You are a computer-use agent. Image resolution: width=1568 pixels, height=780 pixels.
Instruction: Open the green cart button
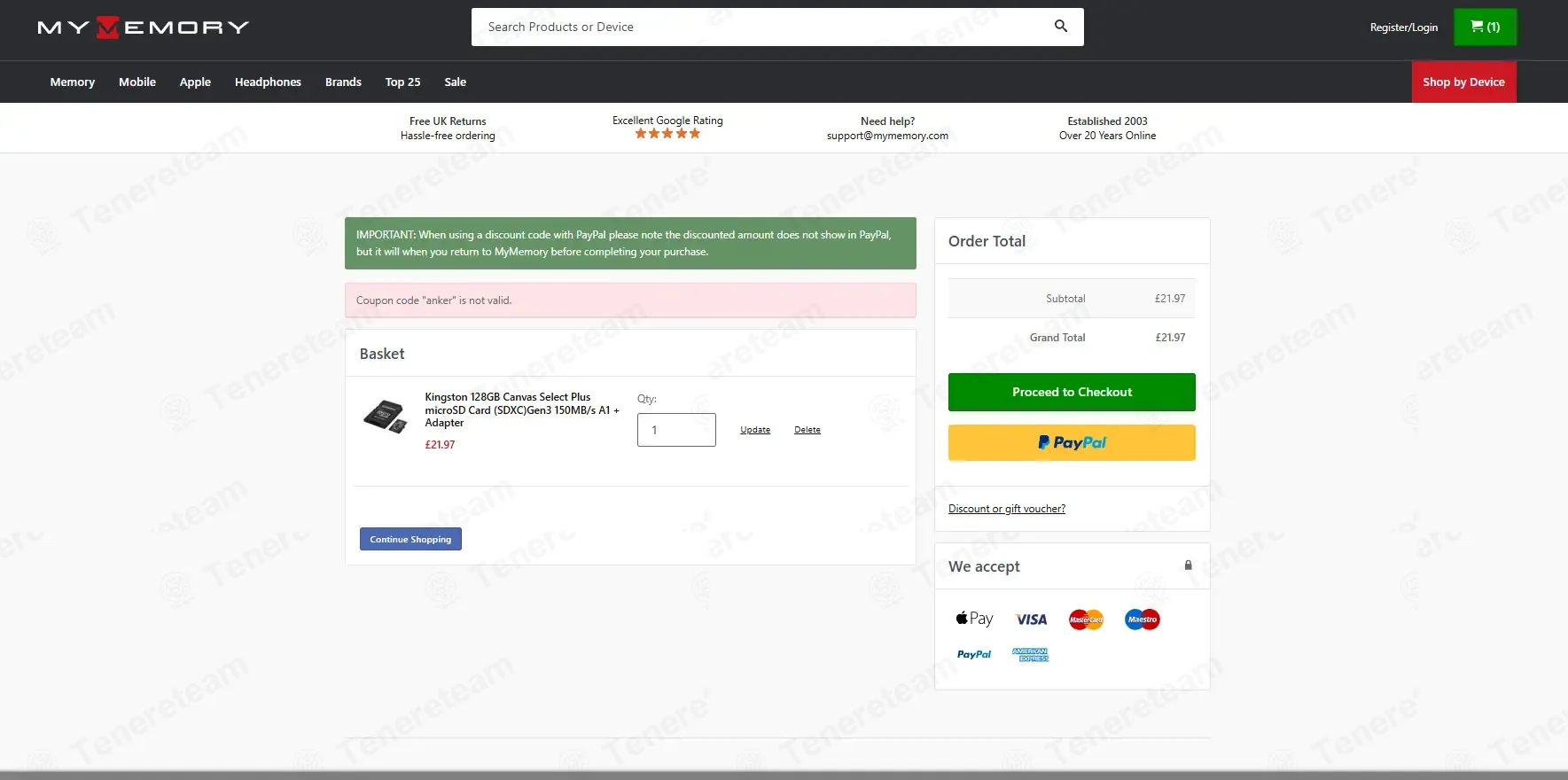[x=1485, y=27]
